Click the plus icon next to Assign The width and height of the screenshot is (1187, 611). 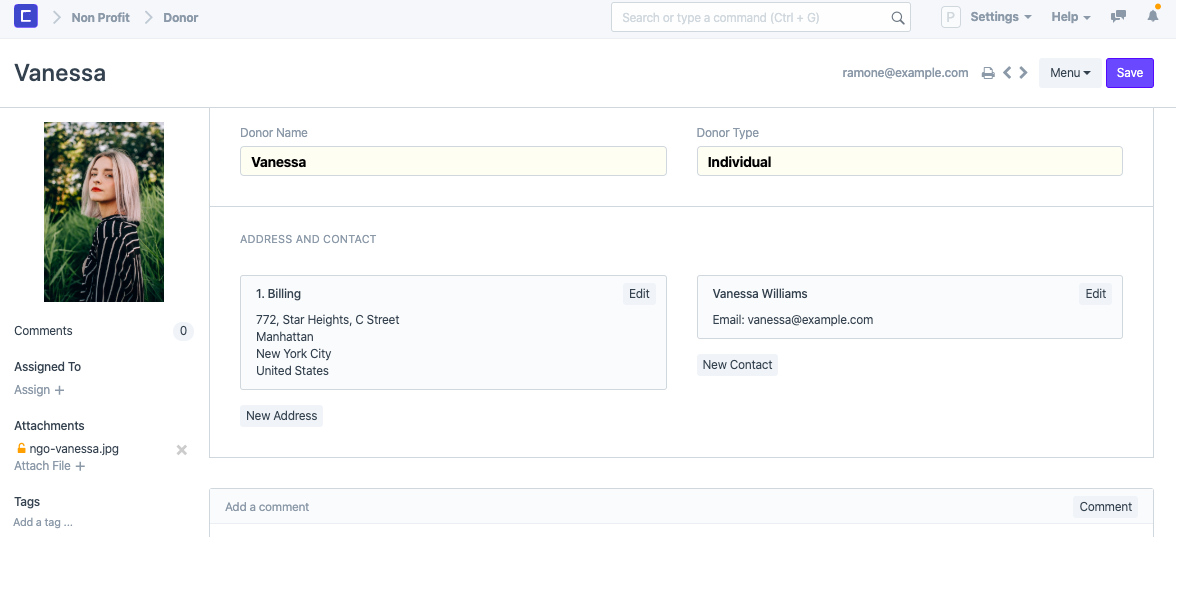pos(60,390)
